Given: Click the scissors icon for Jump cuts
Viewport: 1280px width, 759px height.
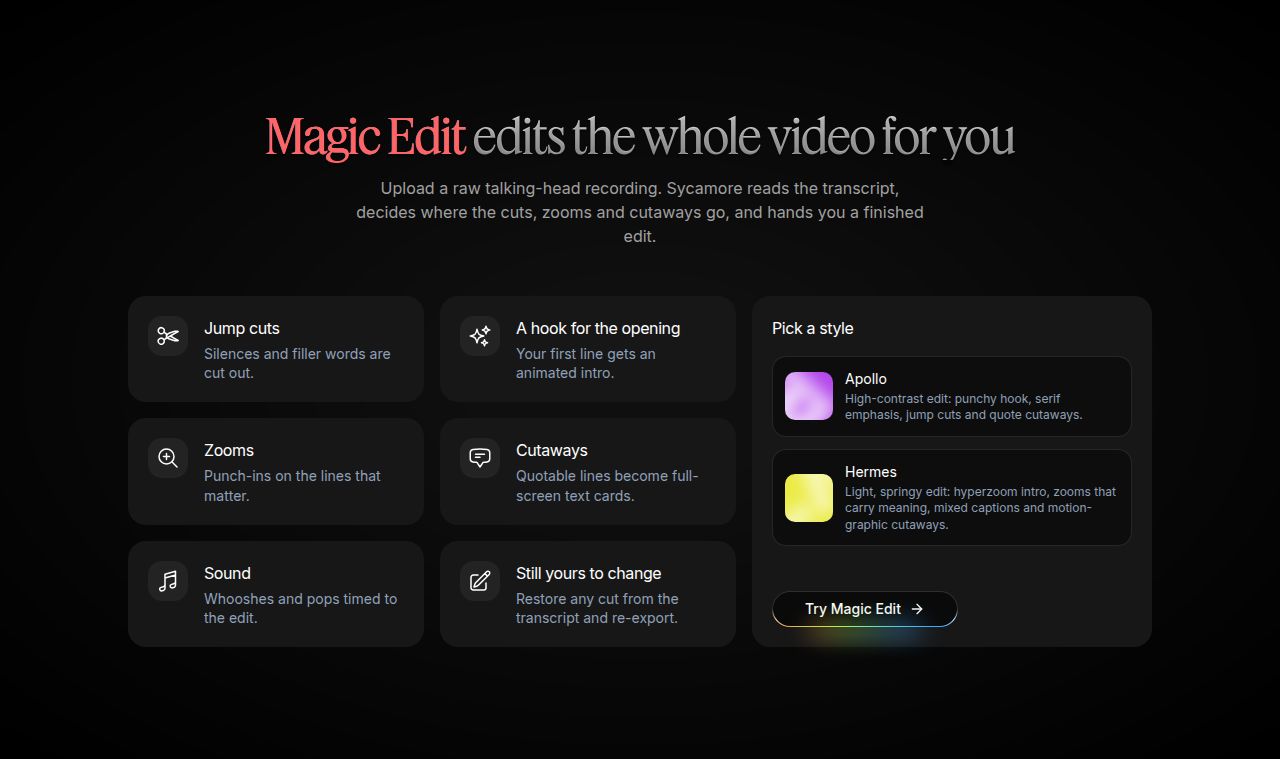Looking at the screenshot, I should [168, 336].
